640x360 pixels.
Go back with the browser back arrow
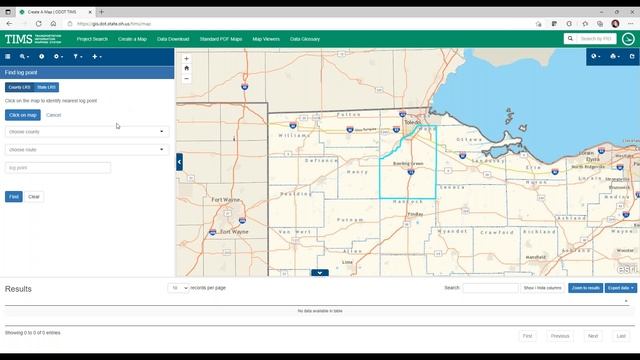(x=9, y=24)
